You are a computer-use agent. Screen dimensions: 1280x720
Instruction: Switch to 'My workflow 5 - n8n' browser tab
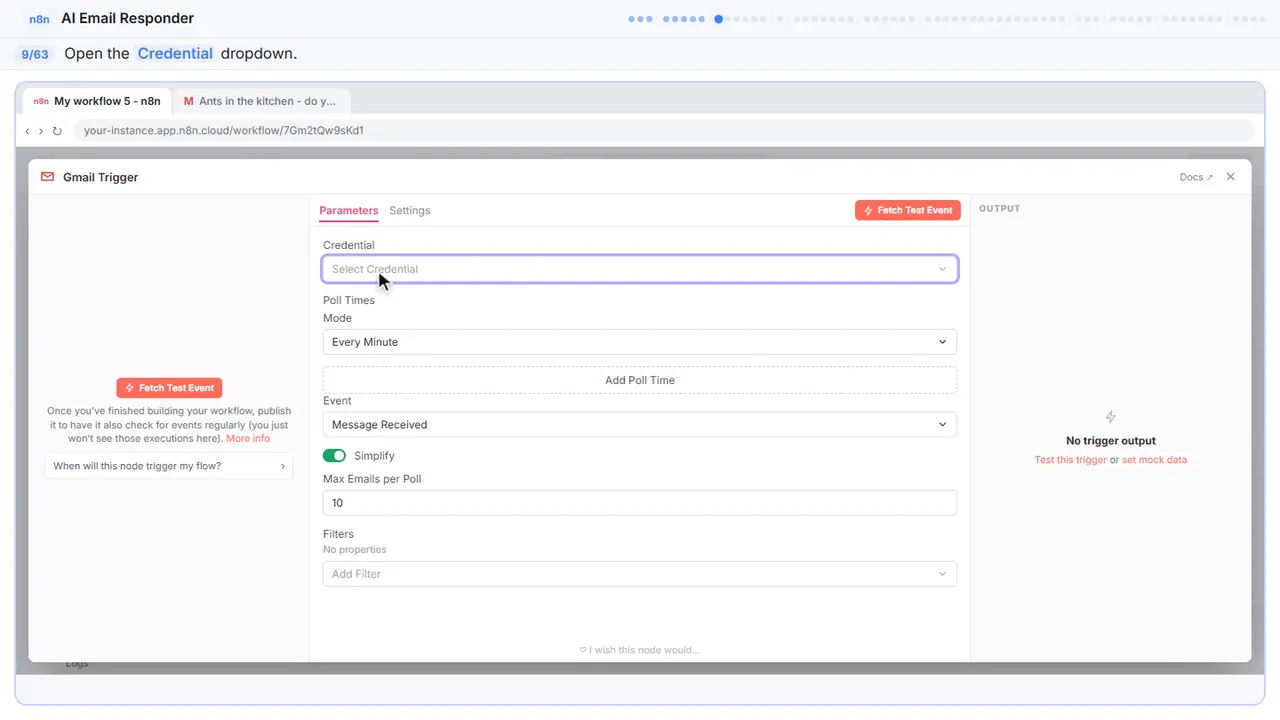[97, 101]
